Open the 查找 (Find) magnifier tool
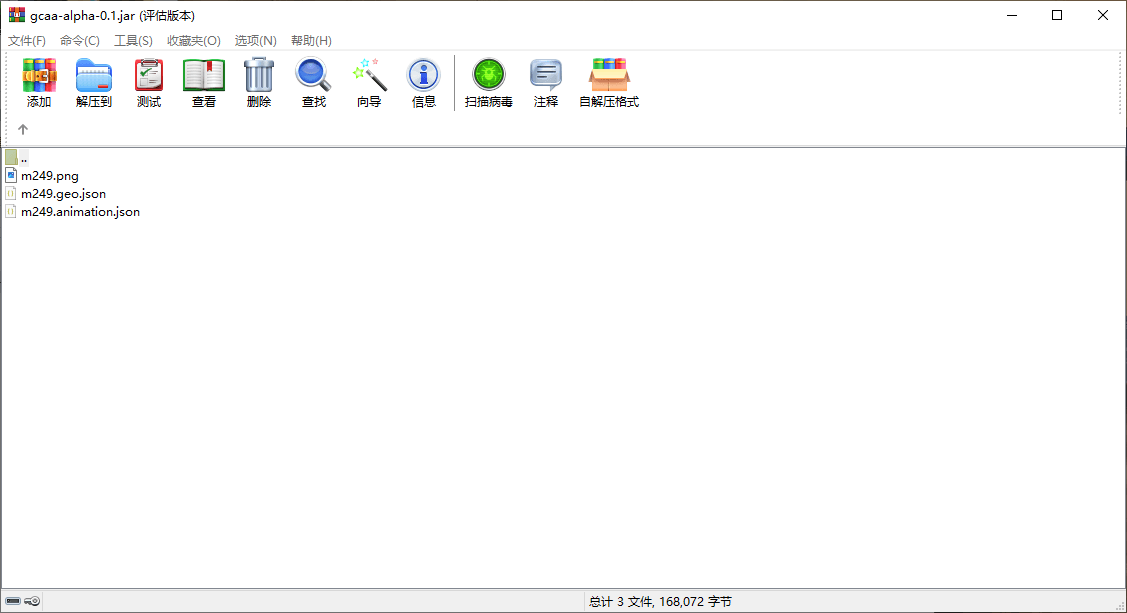Screen dimensions: 1127x613 tap(314, 83)
